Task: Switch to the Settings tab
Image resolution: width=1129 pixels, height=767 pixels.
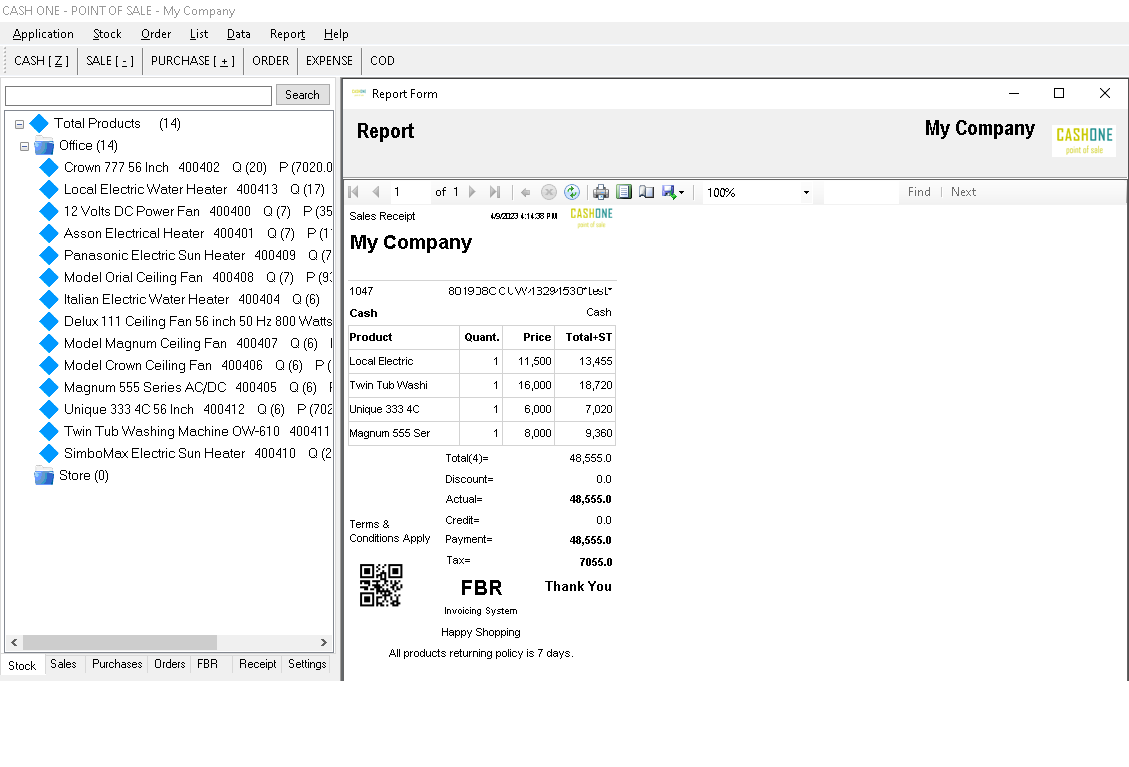Action: [x=307, y=664]
